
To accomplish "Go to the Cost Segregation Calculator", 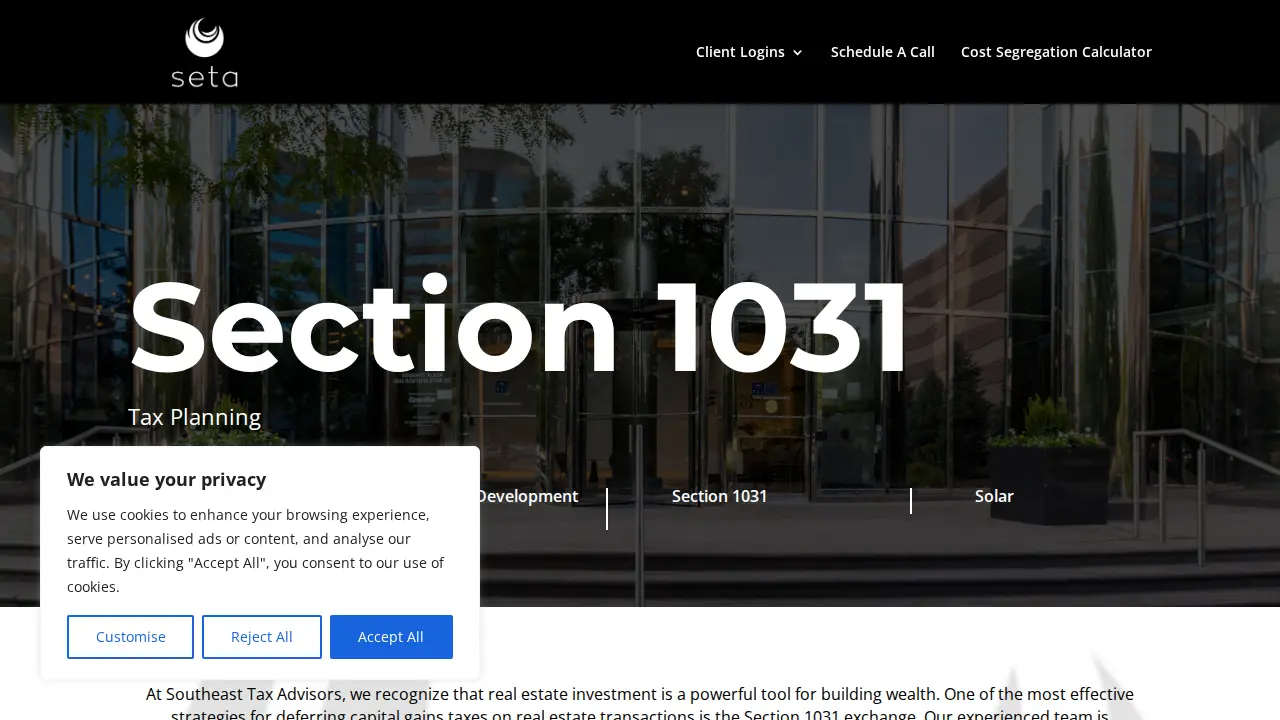I will 1056,52.
